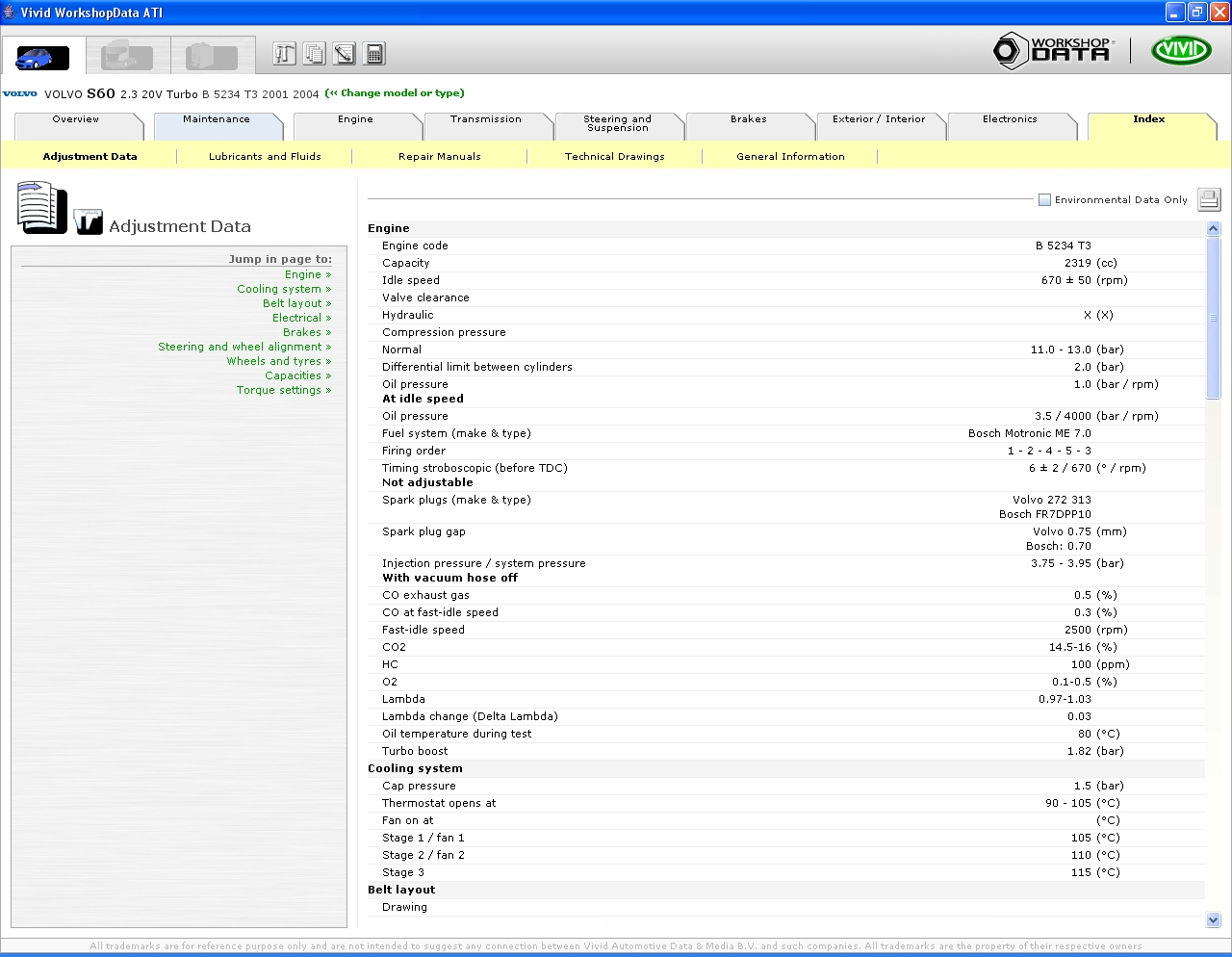Jump to Torque settings section
This screenshot has width=1232, height=957.
[x=284, y=390]
